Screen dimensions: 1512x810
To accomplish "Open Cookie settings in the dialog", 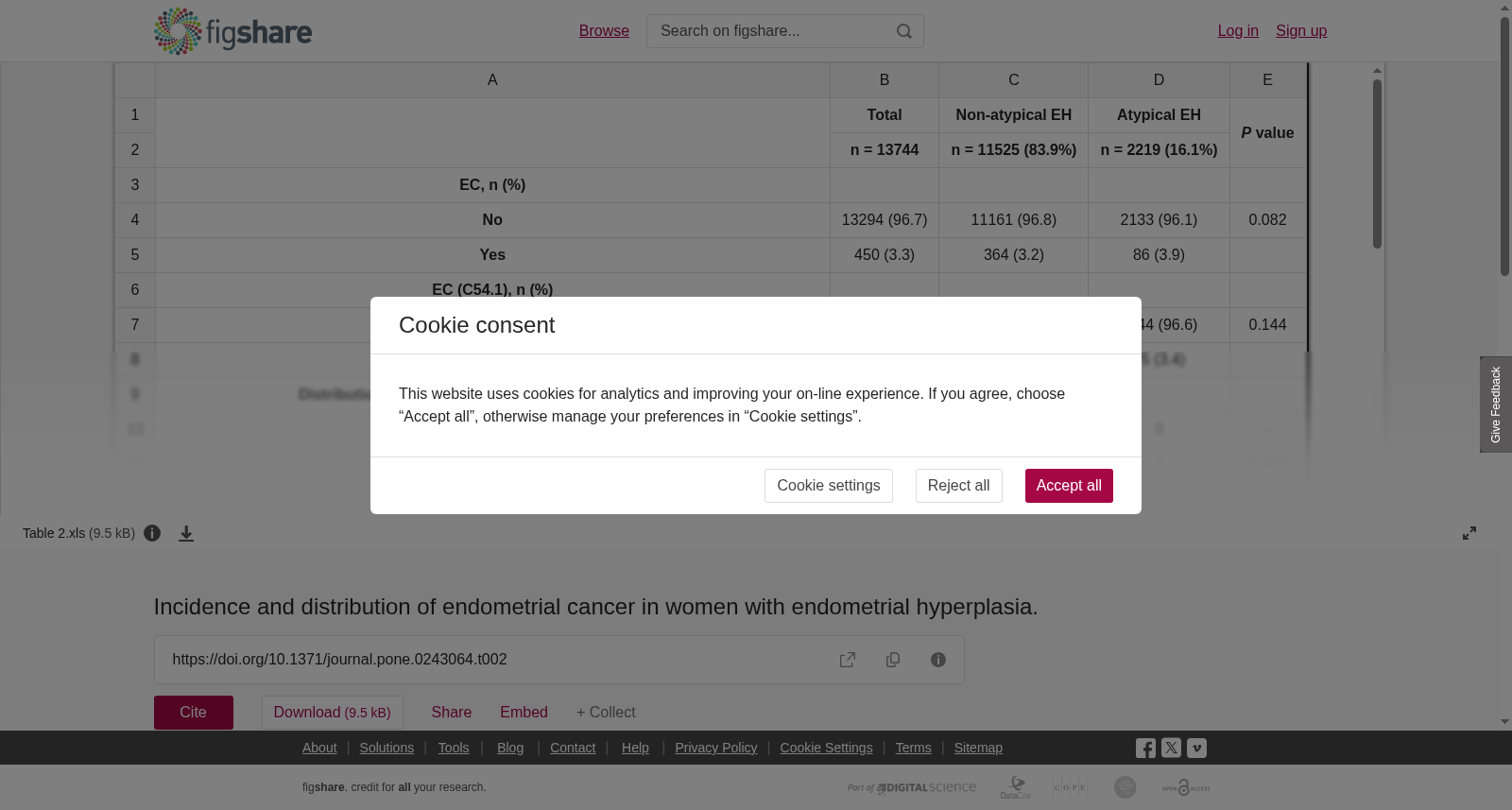I will click(829, 486).
